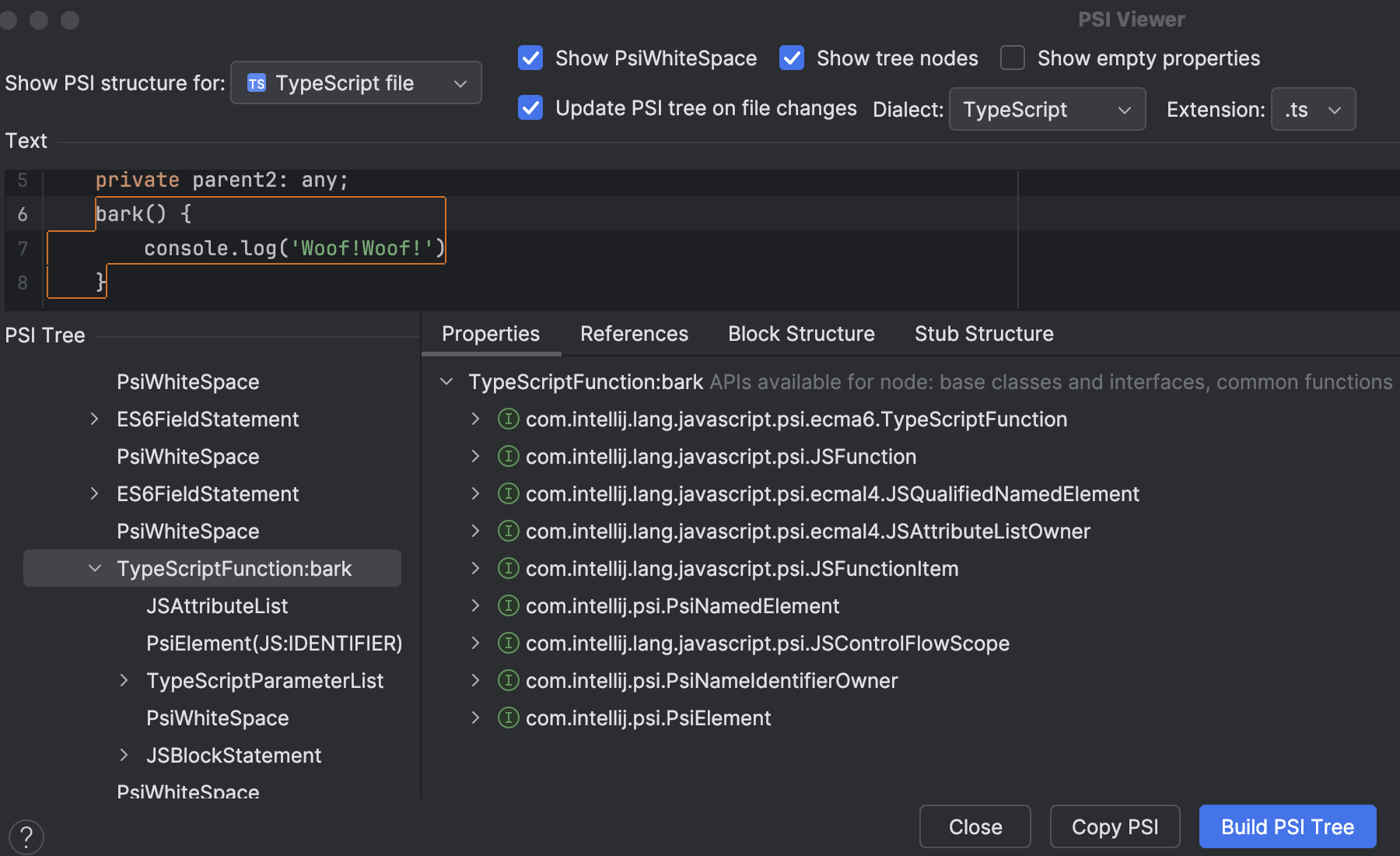Click the Copy PSI button
The height and width of the screenshot is (856, 1400).
click(1115, 826)
